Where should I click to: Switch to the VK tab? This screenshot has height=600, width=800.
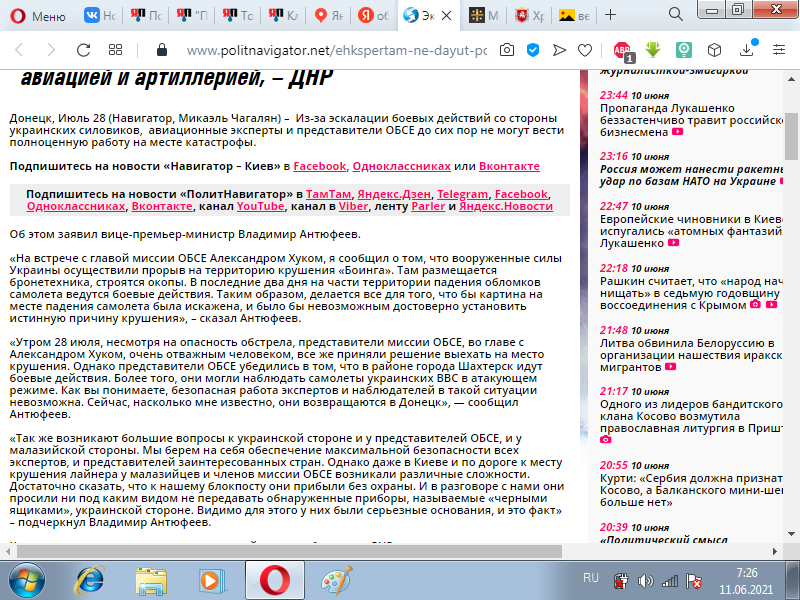coord(99,15)
